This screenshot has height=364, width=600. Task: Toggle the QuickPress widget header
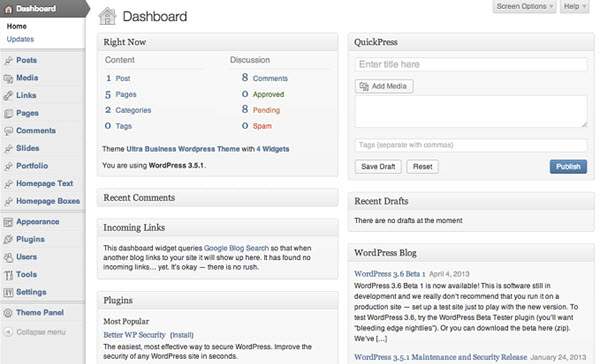pos(471,42)
